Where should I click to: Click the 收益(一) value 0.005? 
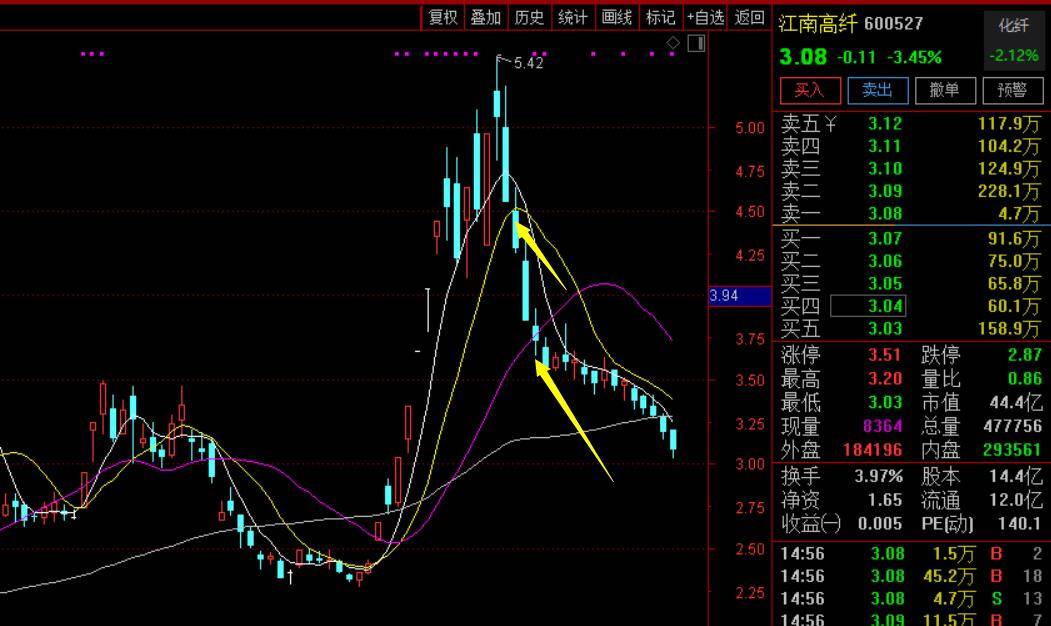point(880,523)
